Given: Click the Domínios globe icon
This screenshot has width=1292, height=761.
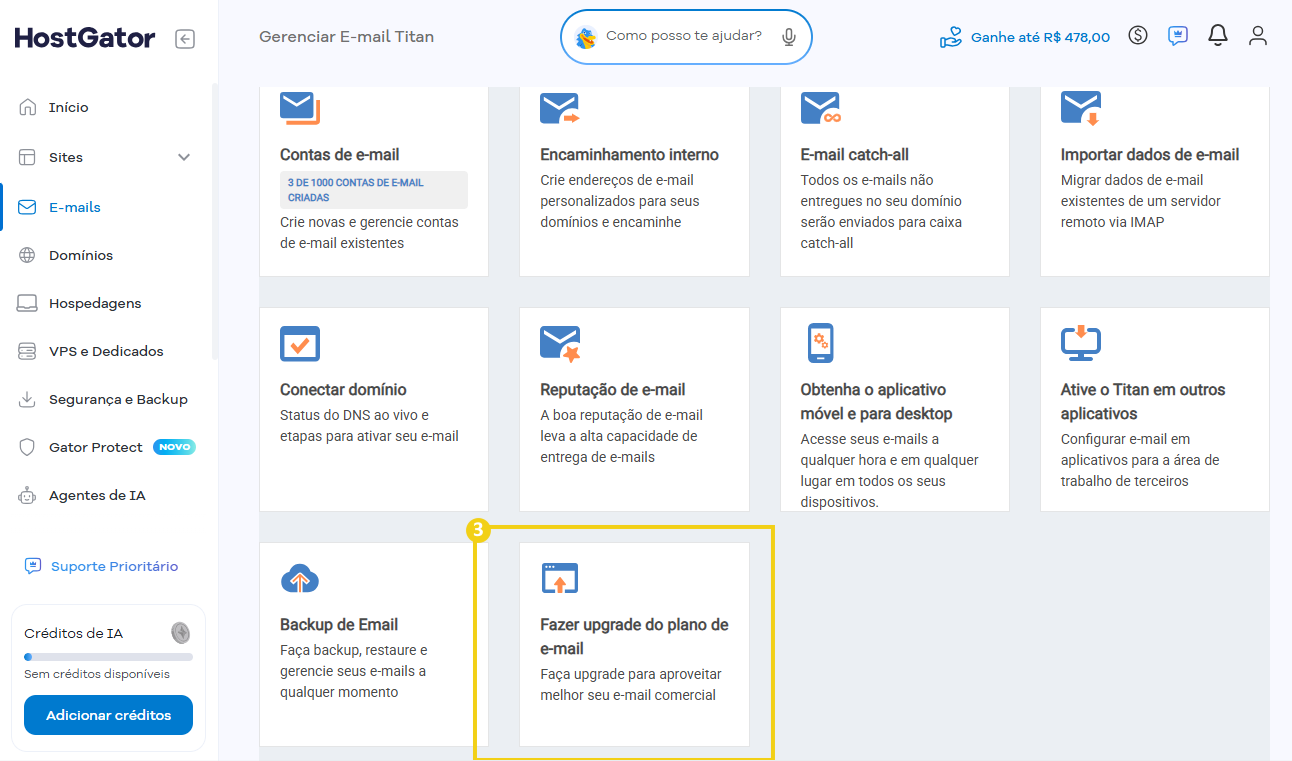Looking at the screenshot, I should click(28, 255).
